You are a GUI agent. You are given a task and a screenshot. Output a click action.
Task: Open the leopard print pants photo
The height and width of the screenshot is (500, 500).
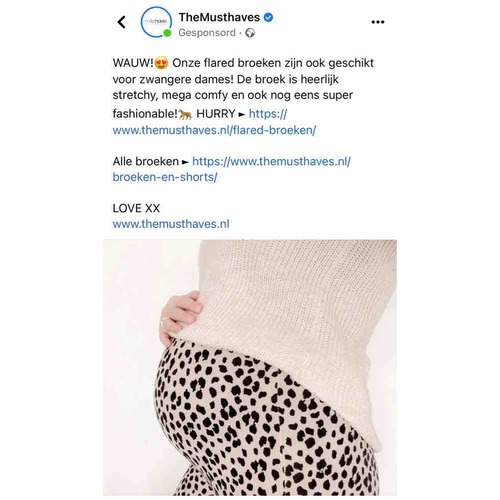point(250,367)
